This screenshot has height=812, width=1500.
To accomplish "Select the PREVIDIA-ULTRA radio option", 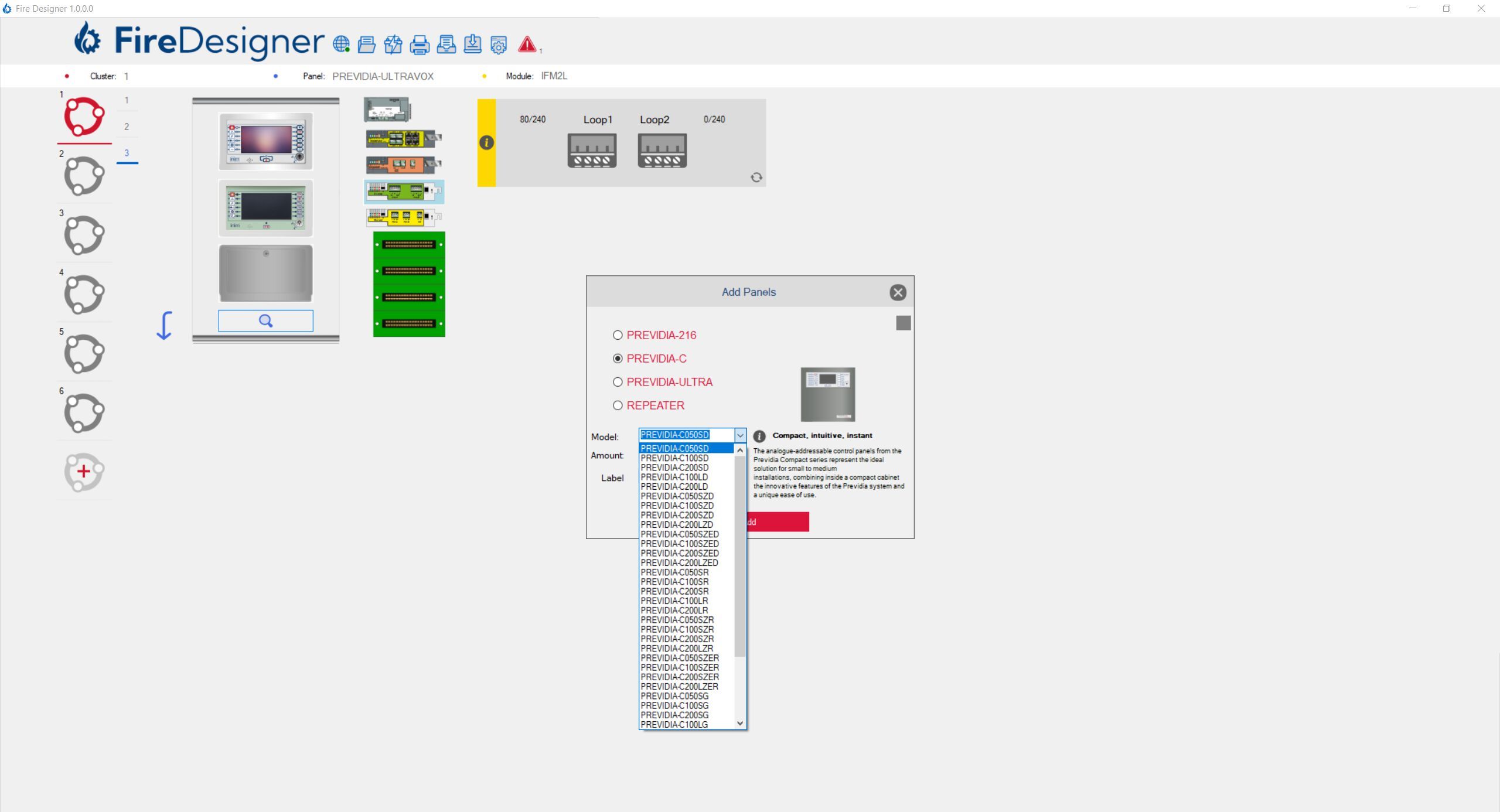I will tap(618, 382).
